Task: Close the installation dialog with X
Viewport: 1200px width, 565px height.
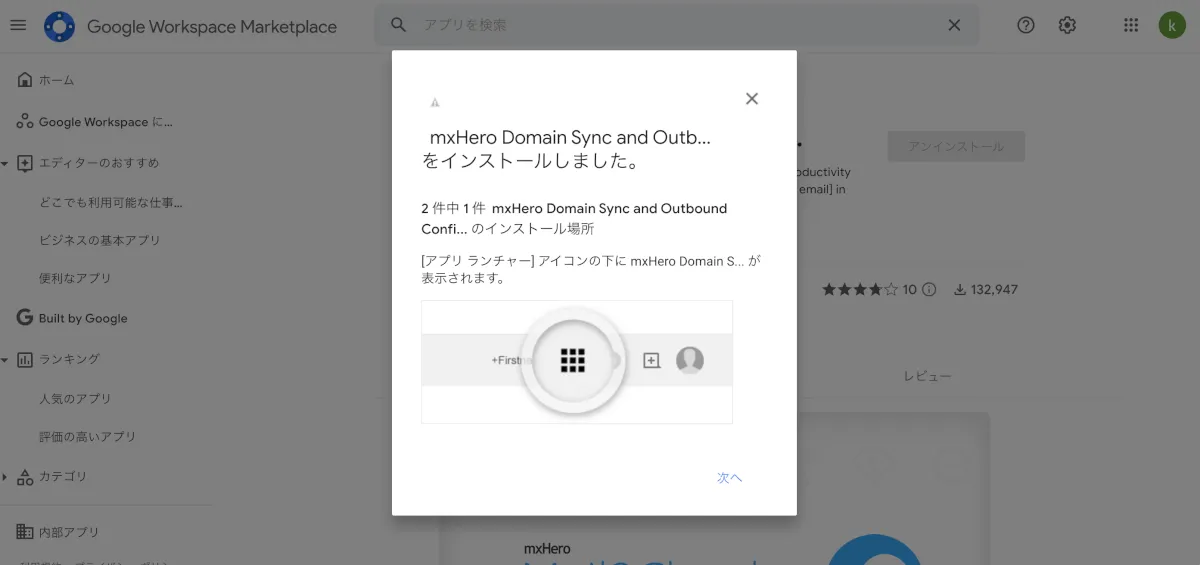Action: pos(752,98)
